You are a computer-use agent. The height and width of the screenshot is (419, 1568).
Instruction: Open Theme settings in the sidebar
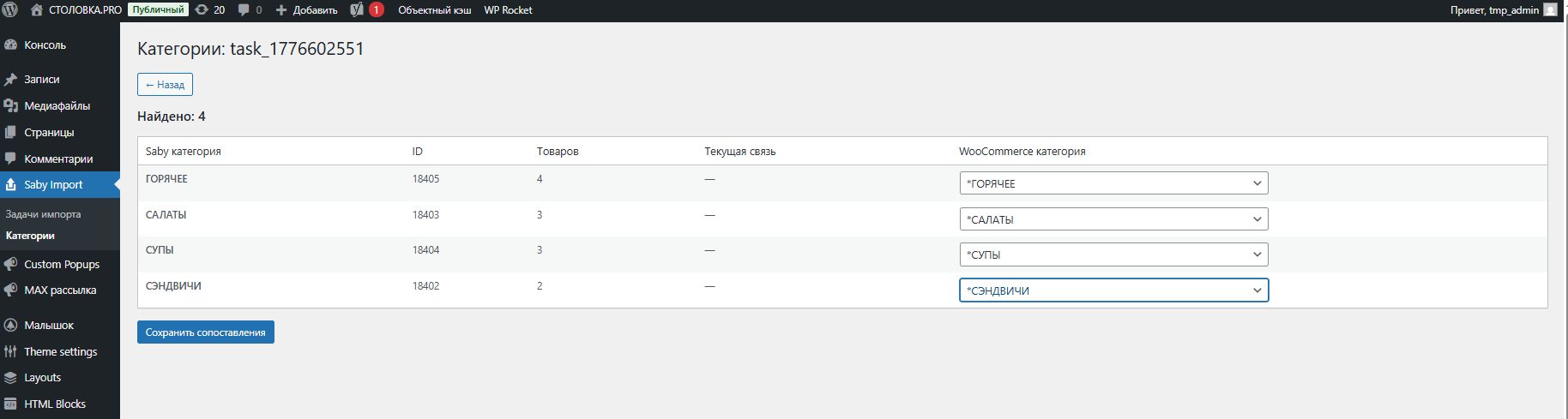point(60,352)
